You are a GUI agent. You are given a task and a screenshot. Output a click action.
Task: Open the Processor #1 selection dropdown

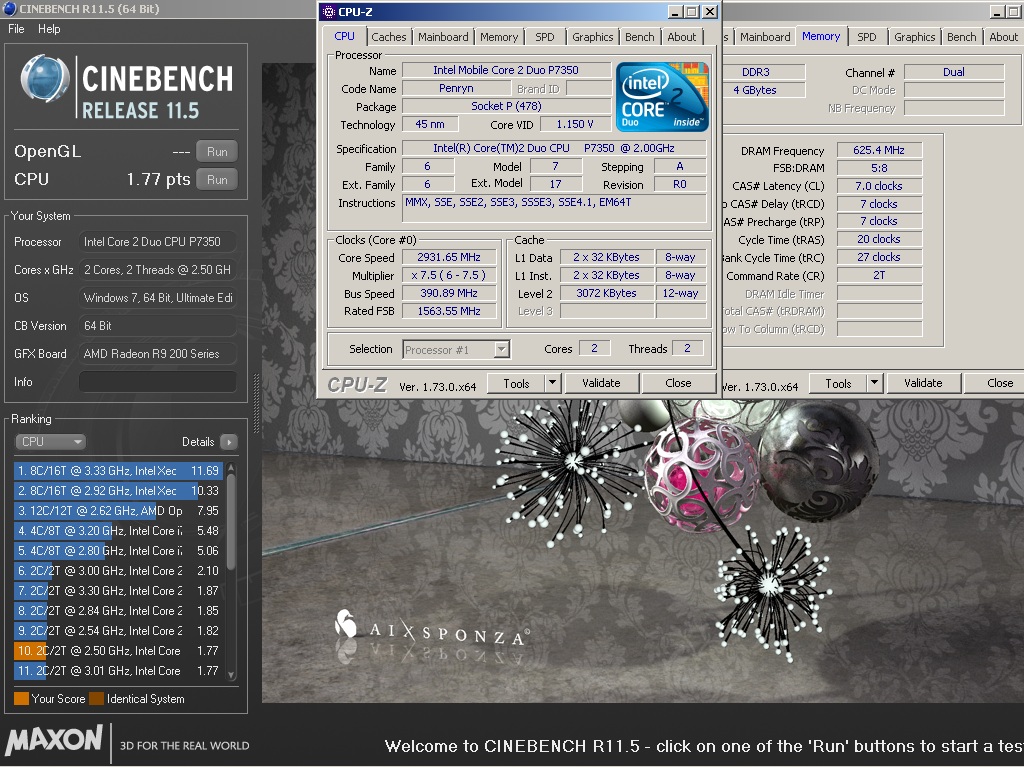click(456, 349)
